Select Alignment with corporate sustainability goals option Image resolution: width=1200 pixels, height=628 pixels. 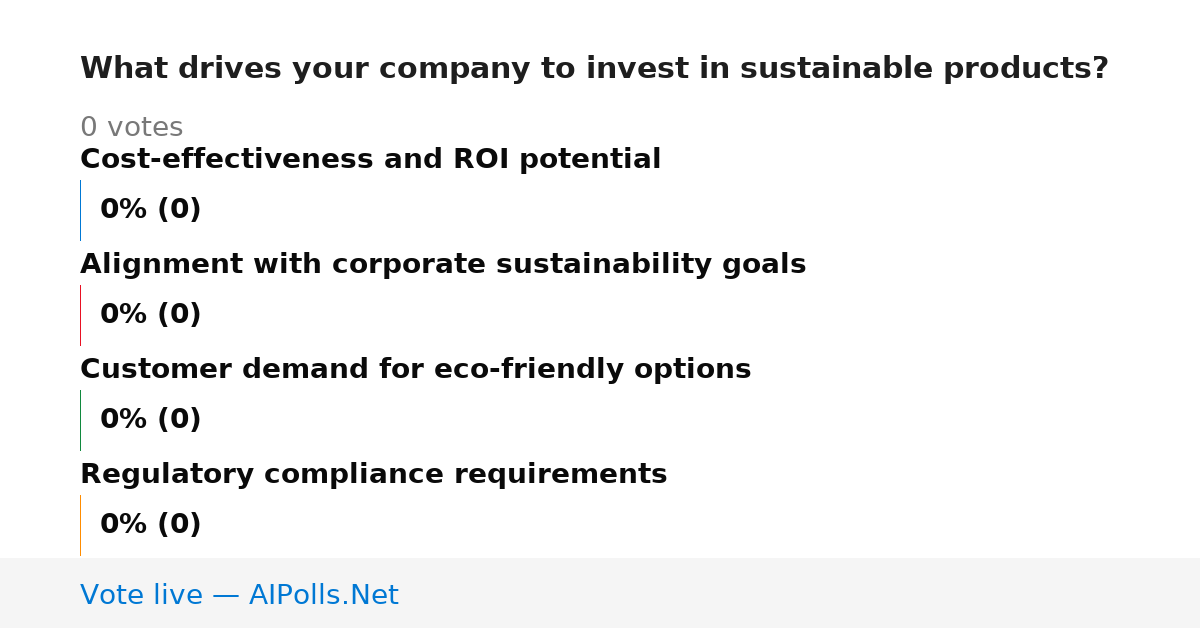point(443,265)
